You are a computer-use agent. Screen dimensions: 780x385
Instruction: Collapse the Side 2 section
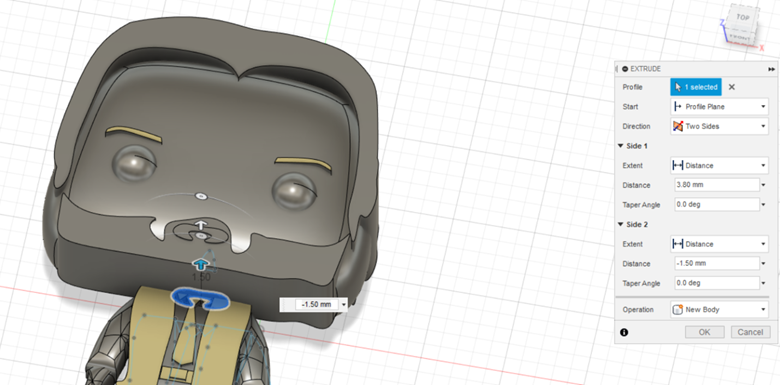click(x=620, y=224)
